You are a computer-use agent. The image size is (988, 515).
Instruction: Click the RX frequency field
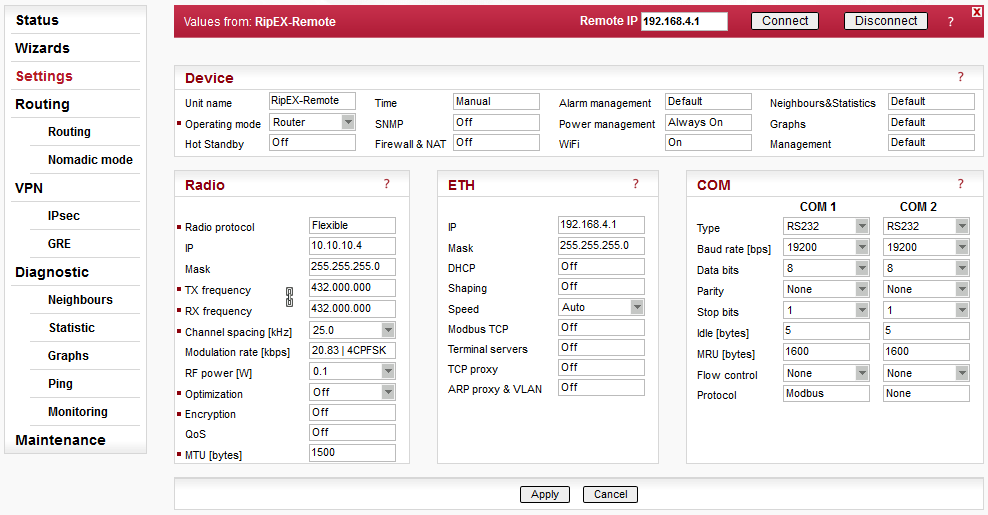[352, 309]
